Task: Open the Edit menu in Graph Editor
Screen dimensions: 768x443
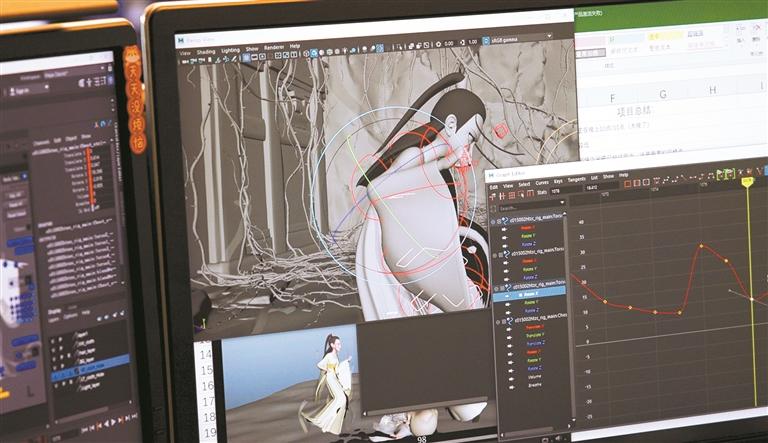Action: pyautogui.click(x=493, y=187)
